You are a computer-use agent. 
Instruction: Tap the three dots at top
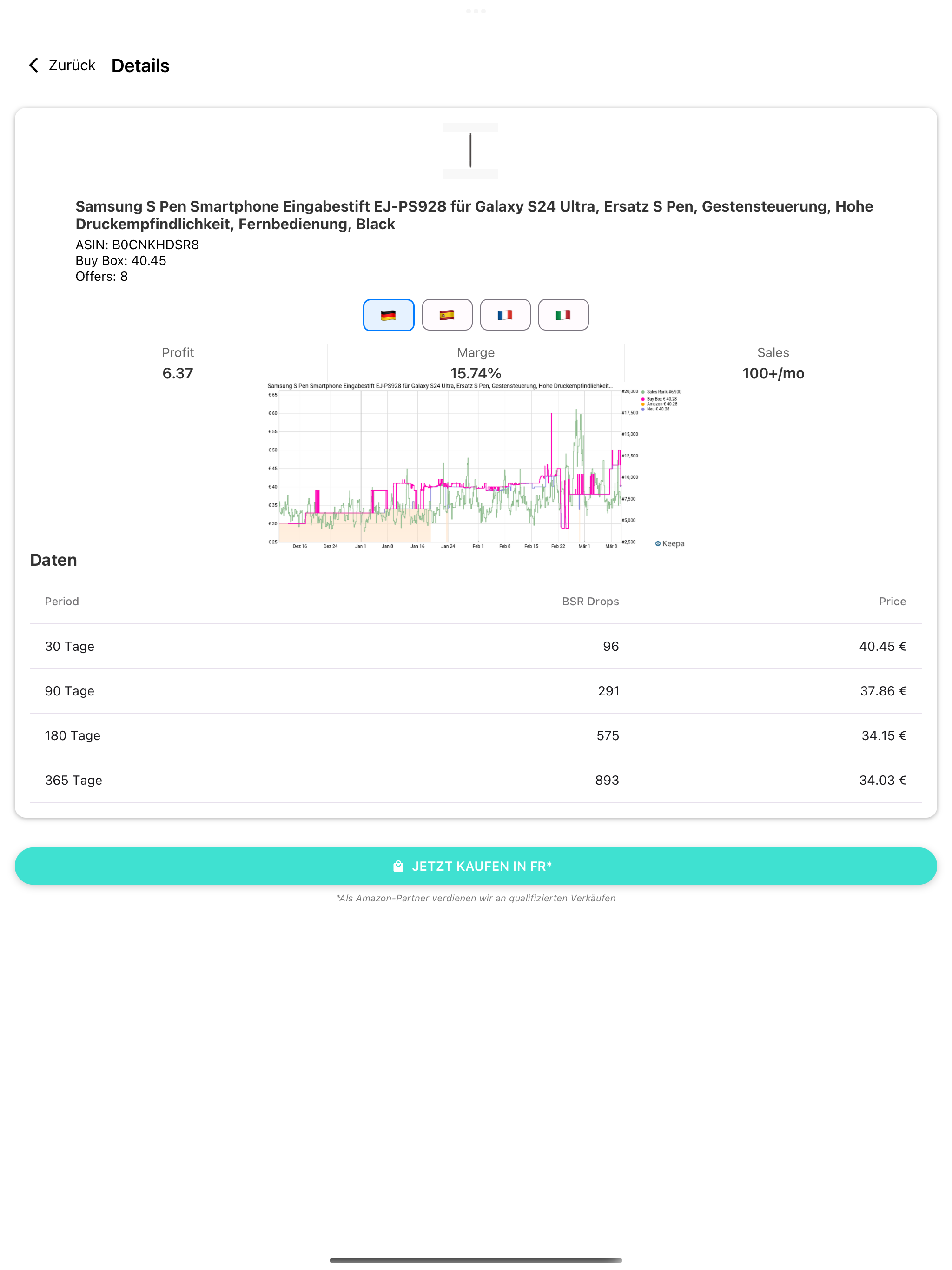click(x=476, y=11)
